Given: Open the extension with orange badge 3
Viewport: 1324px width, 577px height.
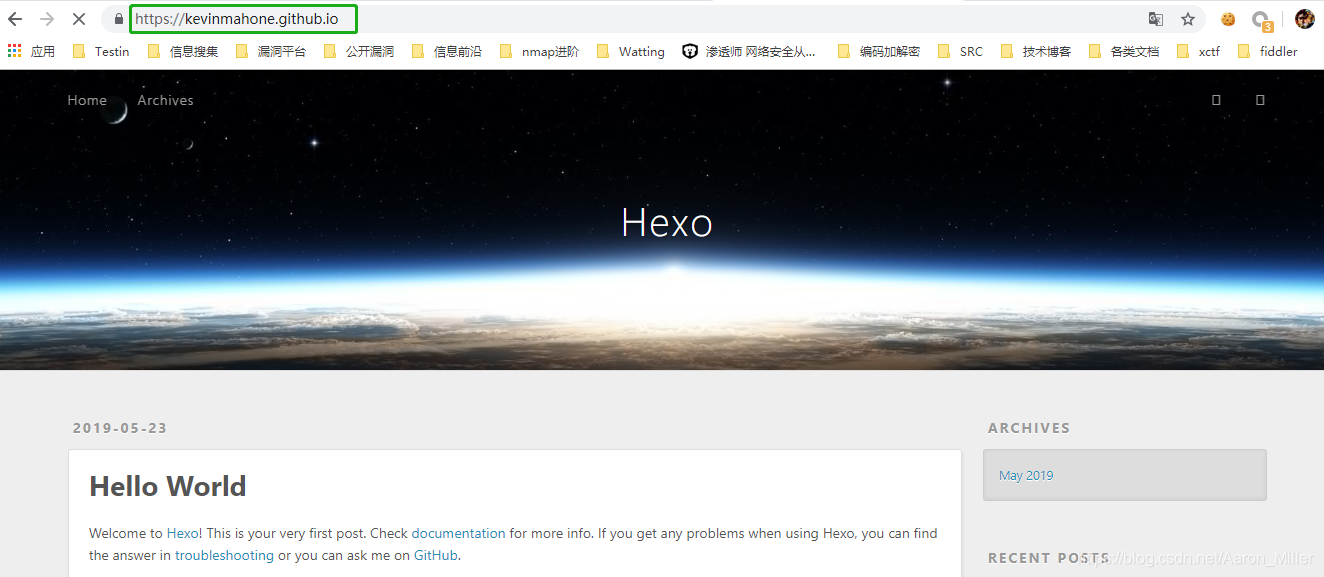Looking at the screenshot, I should (x=1262, y=20).
